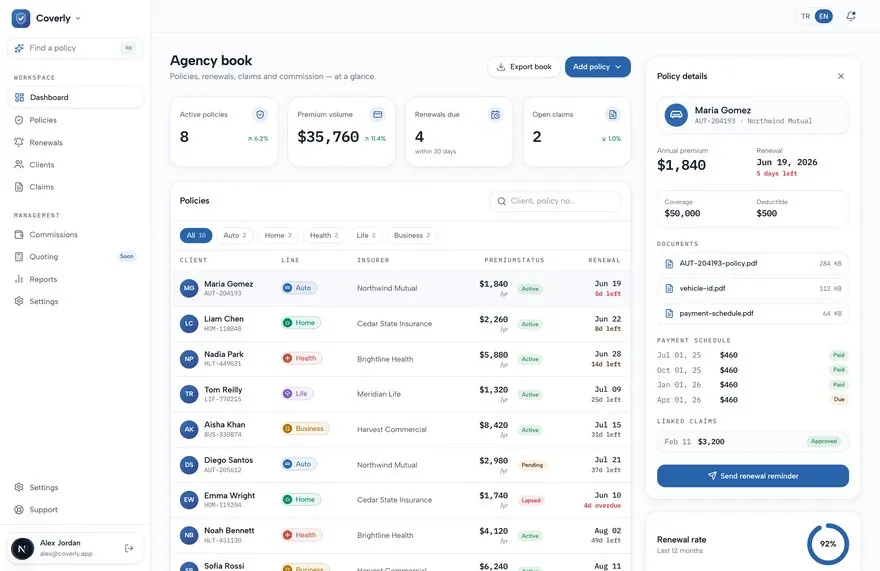Select Maria Gomez MG avatar in table
Screen dimensions: 880x571
(189, 288)
